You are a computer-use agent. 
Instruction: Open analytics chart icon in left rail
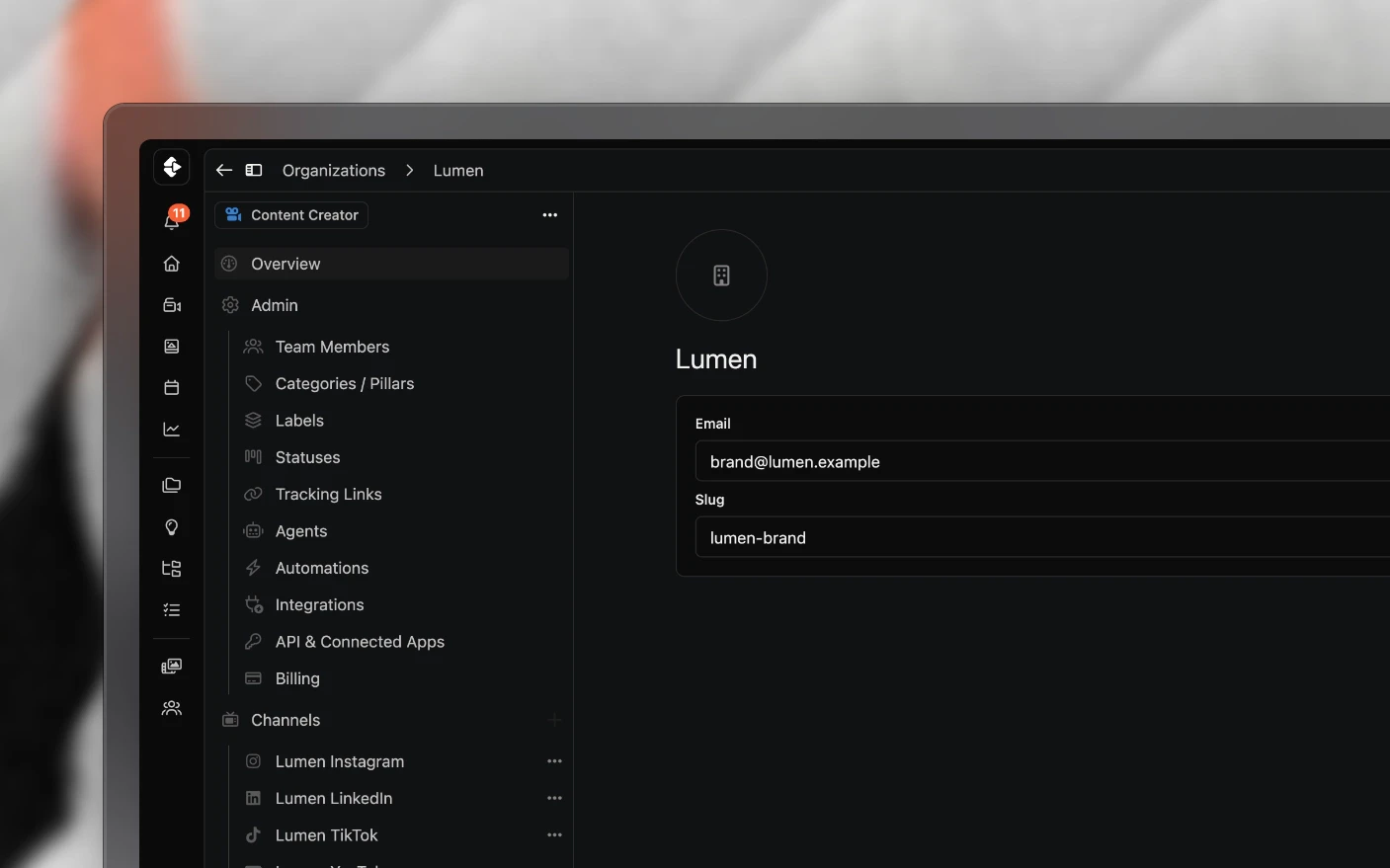pyautogui.click(x=172, y=430)
